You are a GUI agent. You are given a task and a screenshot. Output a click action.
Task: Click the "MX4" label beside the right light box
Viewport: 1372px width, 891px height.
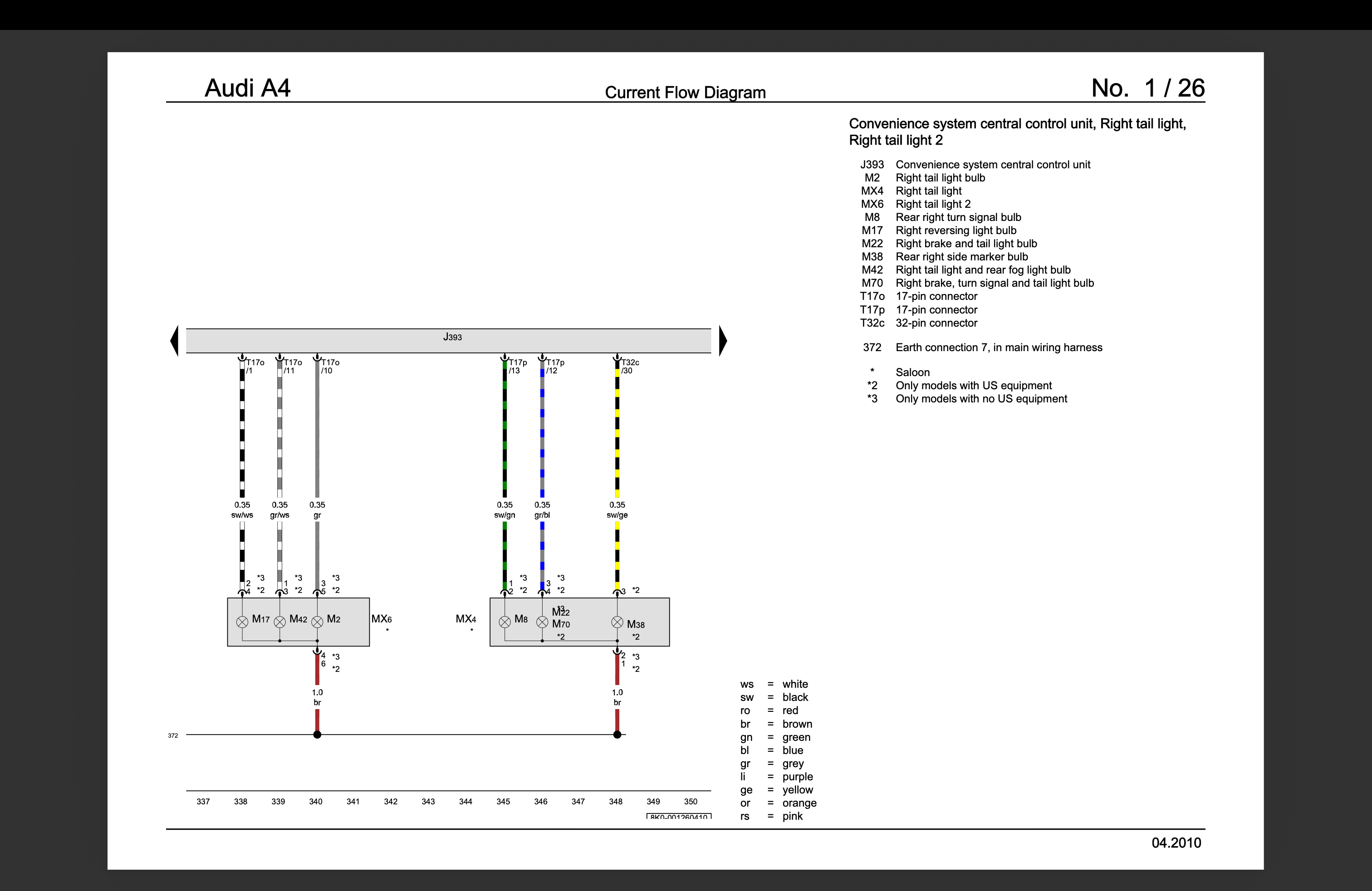466,619
